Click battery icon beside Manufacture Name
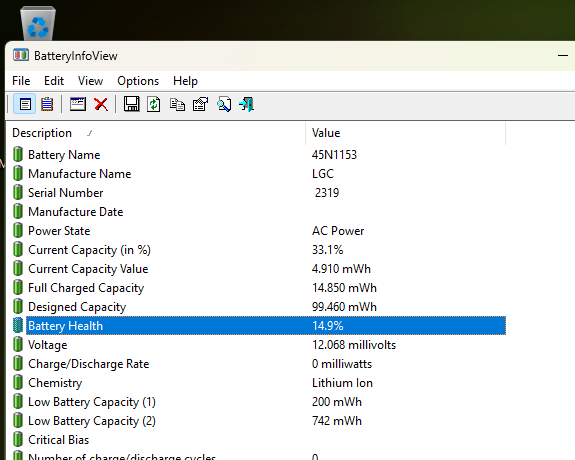575x460 pixels. pyautogui.click(x=18, y=174)
